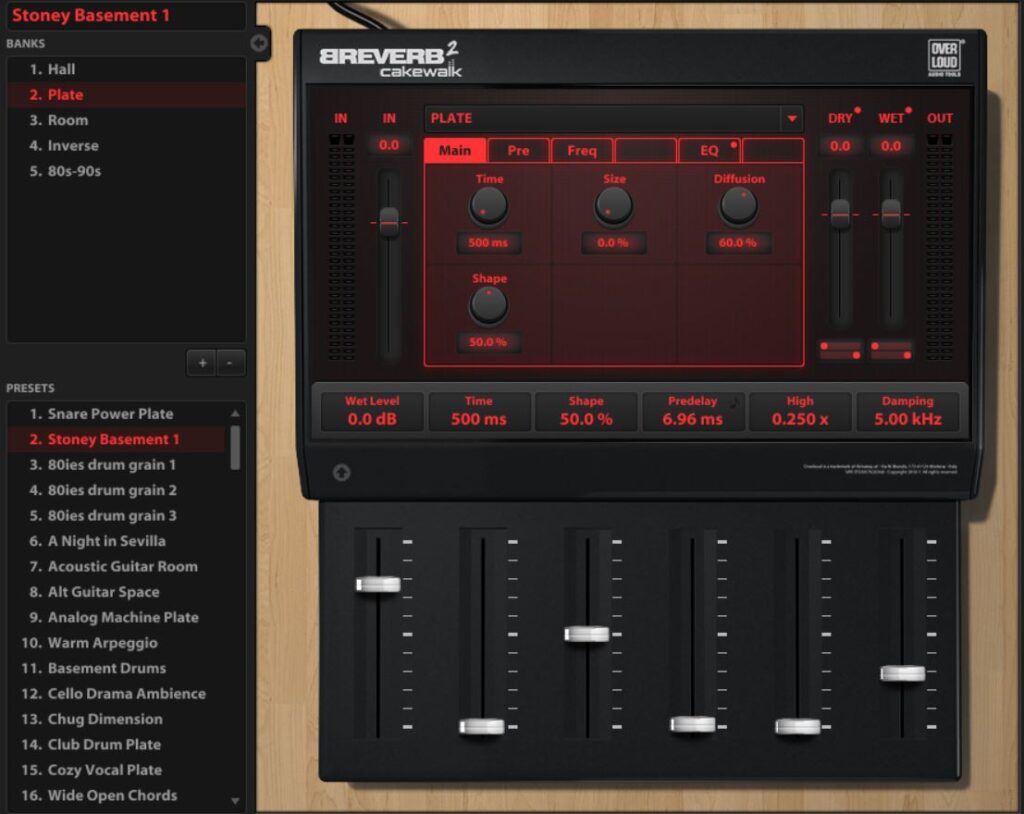Load the Stoney Basement 1 preset in list
Viewport: 1024px width, 814px height.
pos(118,439)
